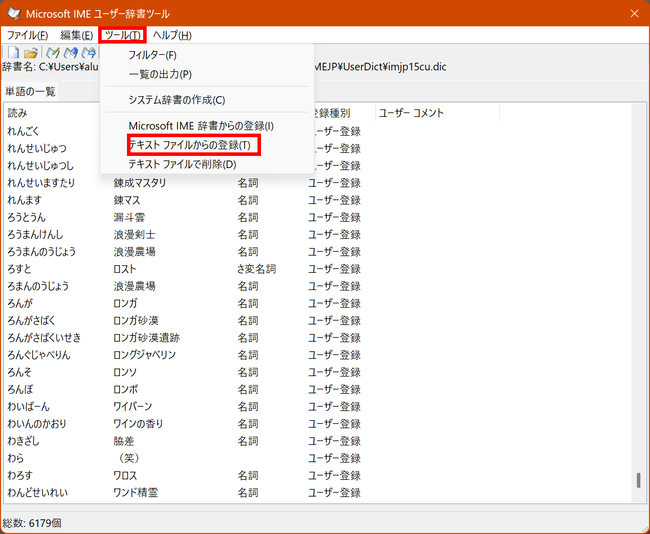
Task: Open the ファイル(F) menu
Action: [x=27, y=35]
